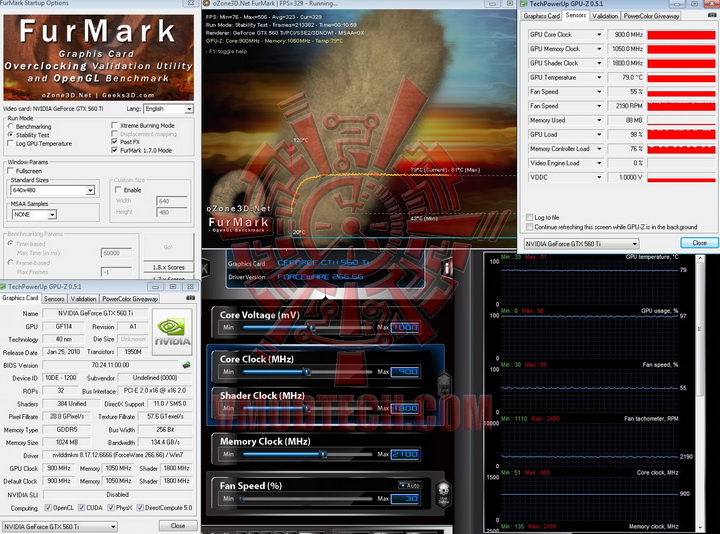Click BIOS Version value 70.24.11.00.00
The width and height of the screenshot is (720, 534).
click(110, 365)
